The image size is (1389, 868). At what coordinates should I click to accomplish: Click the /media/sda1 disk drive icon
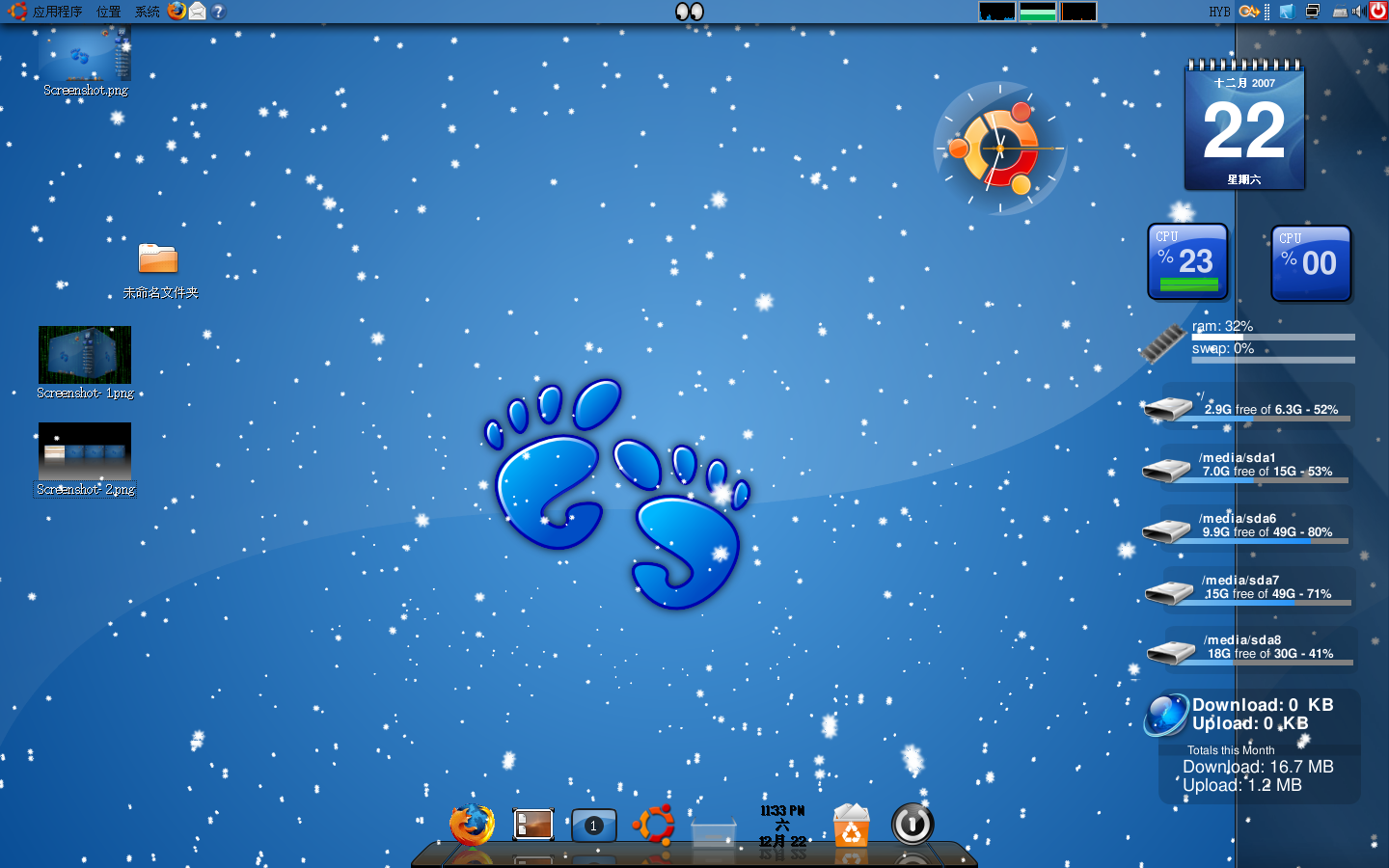pos(1166,471)
